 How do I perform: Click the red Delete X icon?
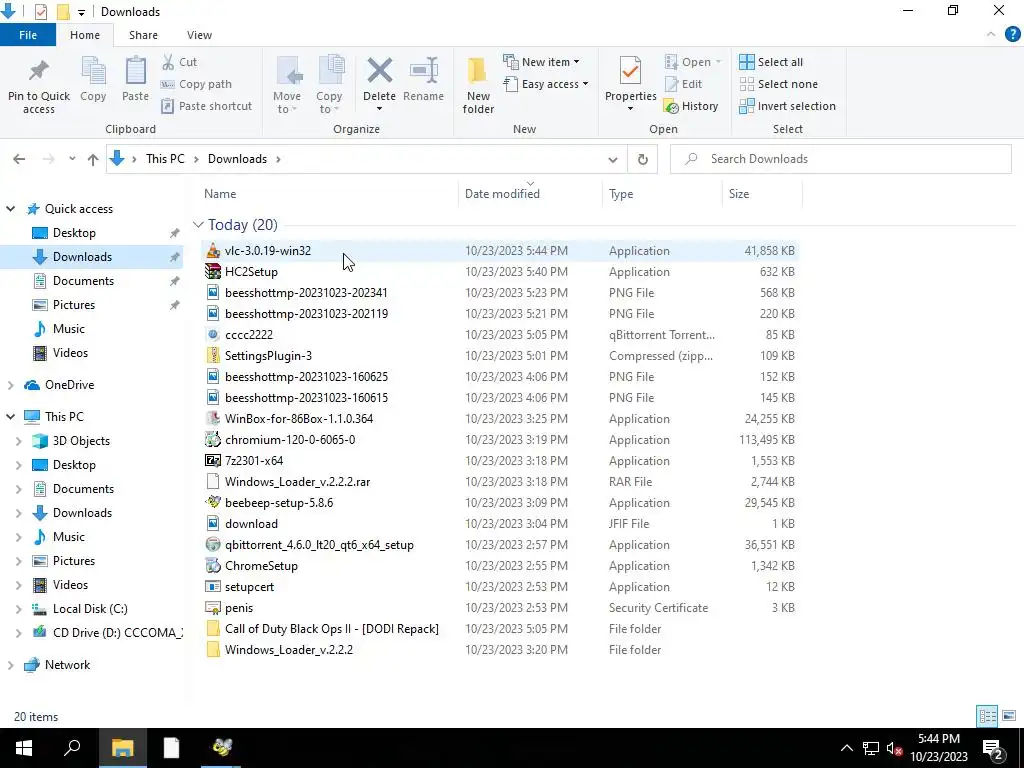379,71
